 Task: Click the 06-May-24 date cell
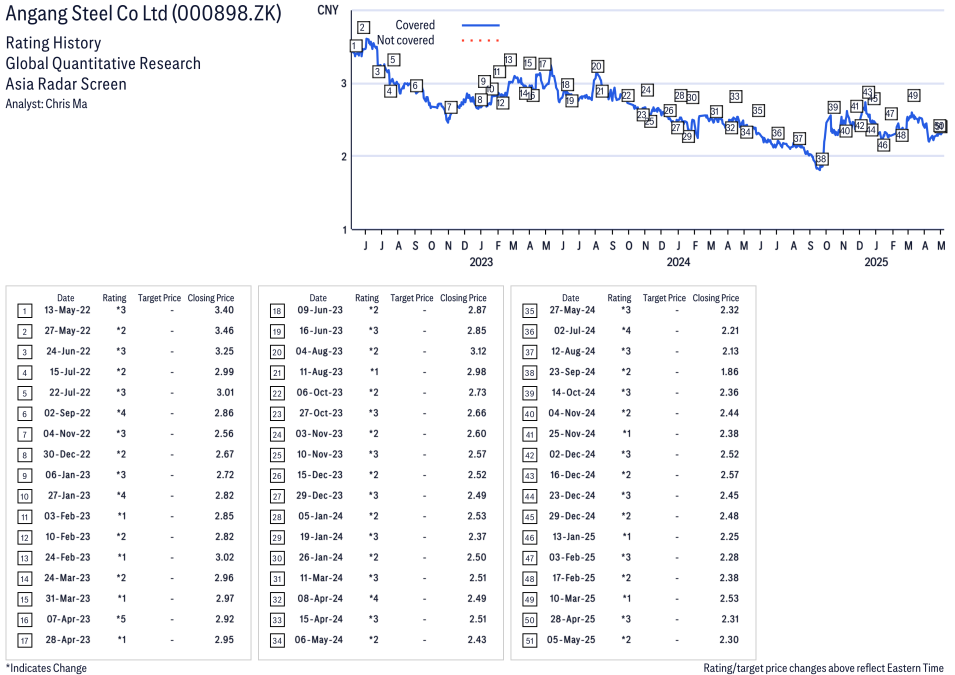click(x=319, y=640)
